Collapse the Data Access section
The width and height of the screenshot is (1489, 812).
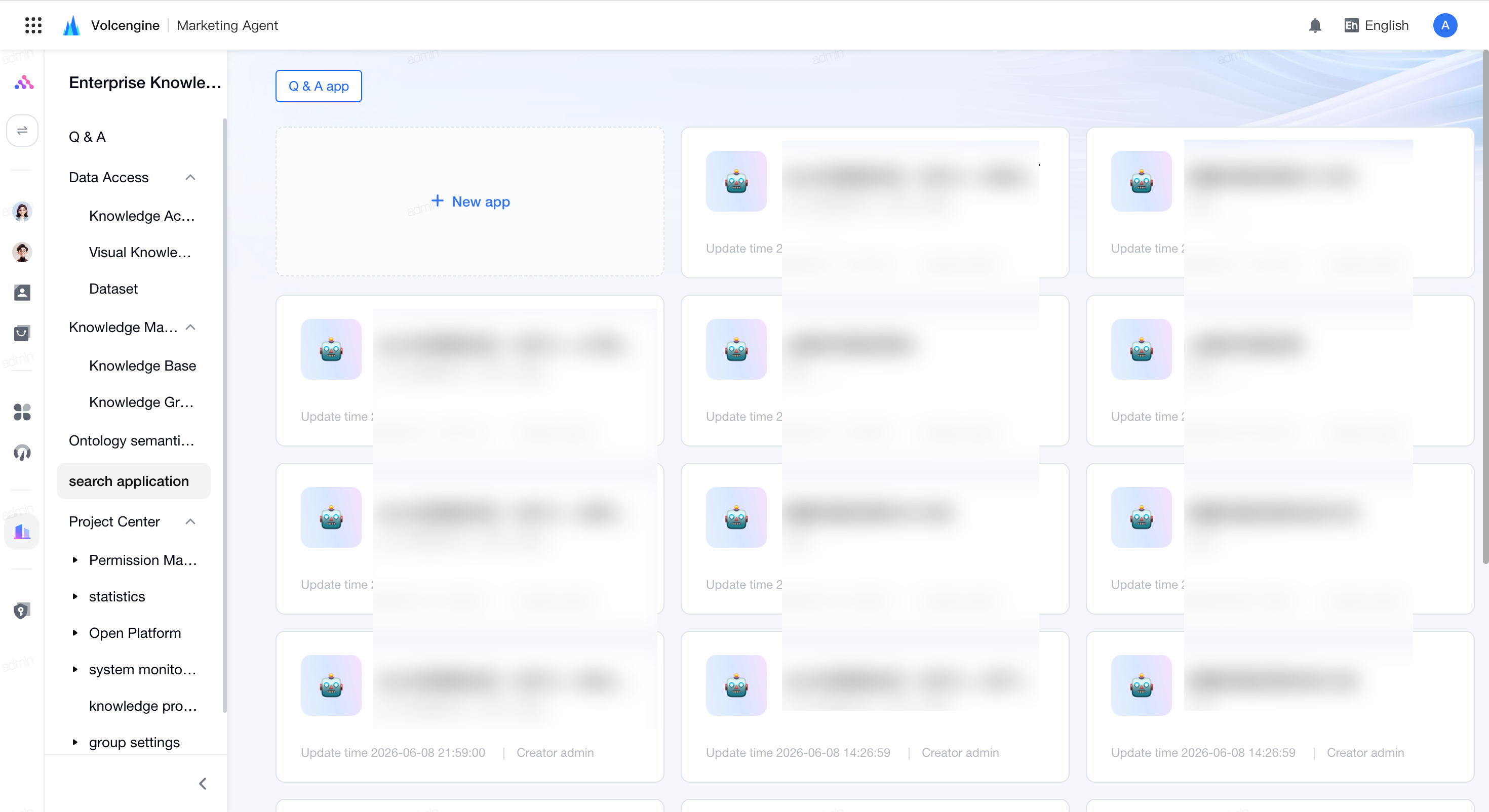point(190,177)
